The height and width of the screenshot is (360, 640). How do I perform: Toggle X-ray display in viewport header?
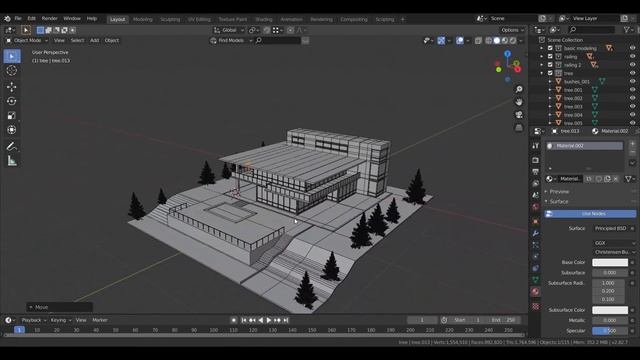pos(478,40)
